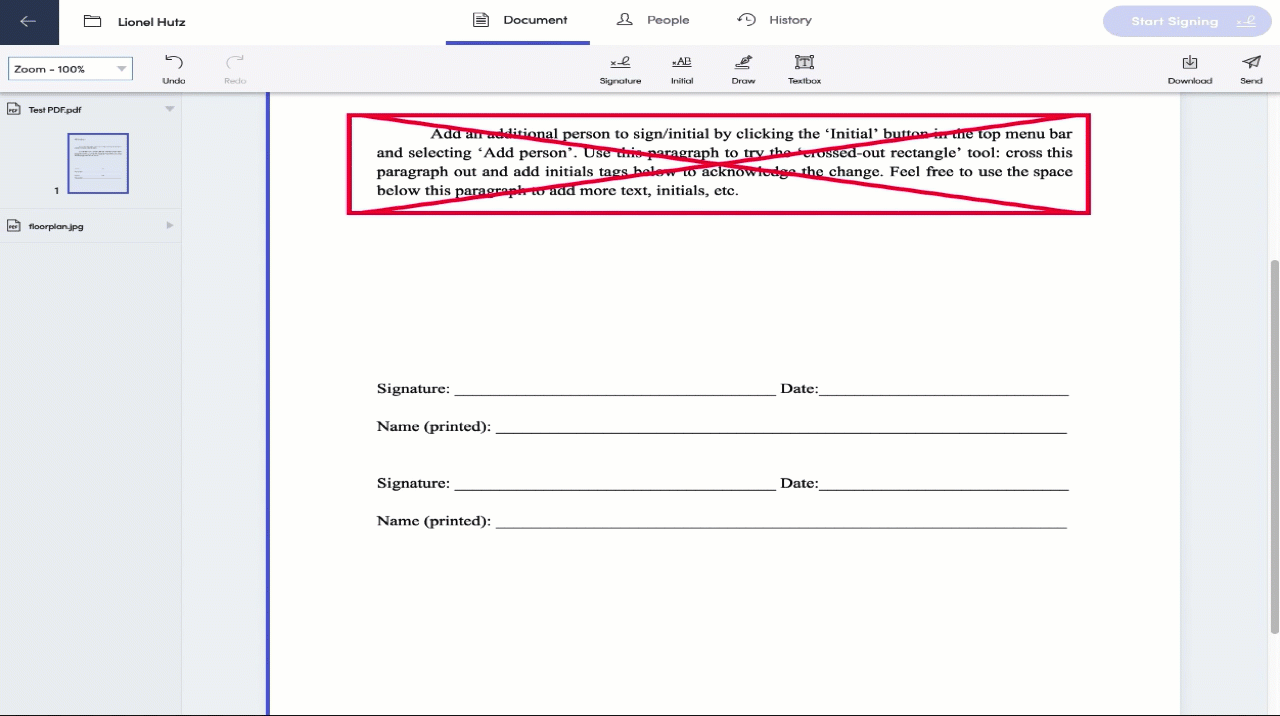Undo the last edit

coord(174,68)
